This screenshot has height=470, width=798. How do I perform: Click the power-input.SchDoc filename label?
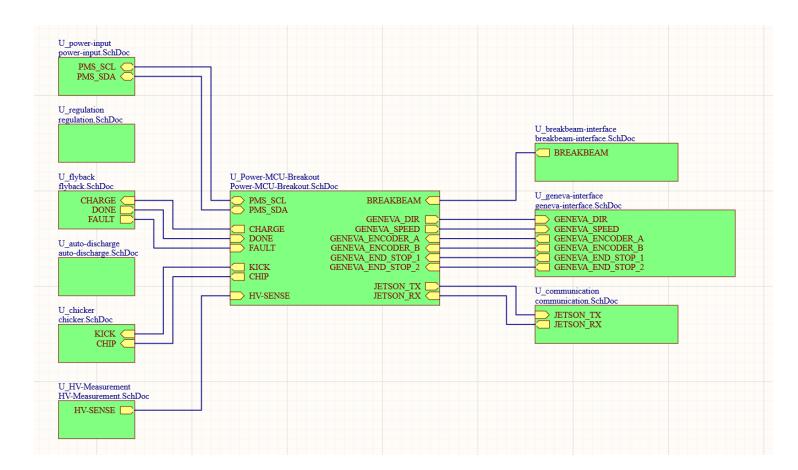tap(94, 52)
